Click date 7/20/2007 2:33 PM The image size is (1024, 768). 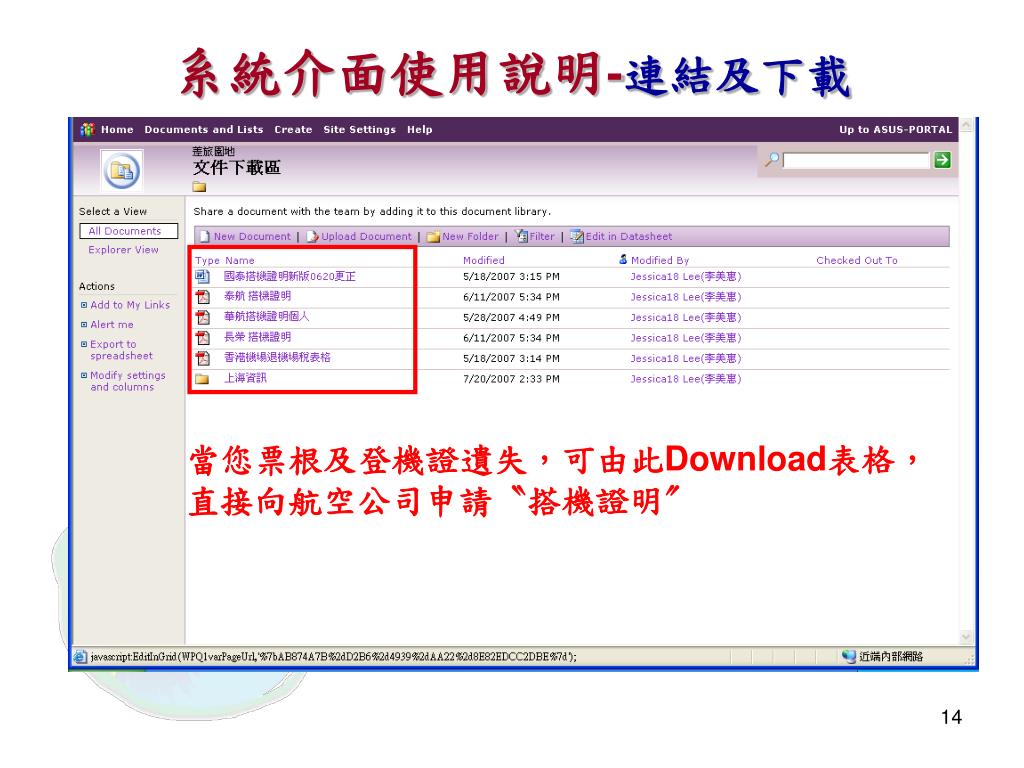[x=511, y=379]
